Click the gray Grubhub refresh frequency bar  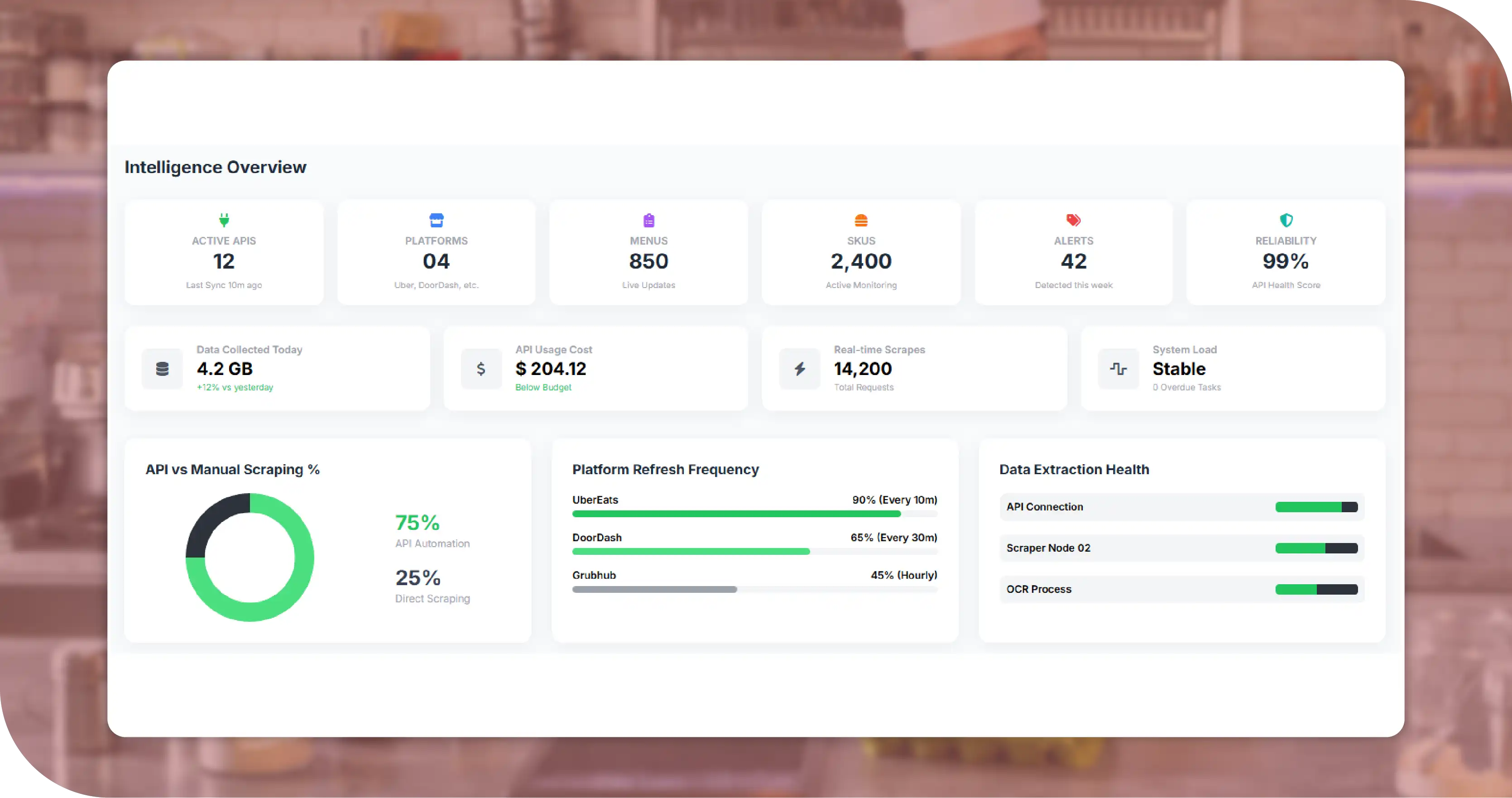(x=654, y=589)
